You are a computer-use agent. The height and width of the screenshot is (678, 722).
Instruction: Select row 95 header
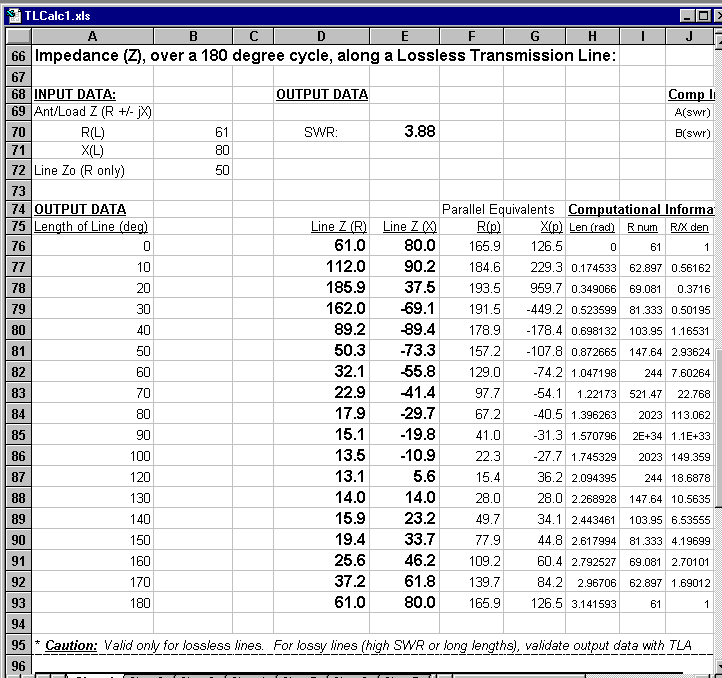click(18, 645)
